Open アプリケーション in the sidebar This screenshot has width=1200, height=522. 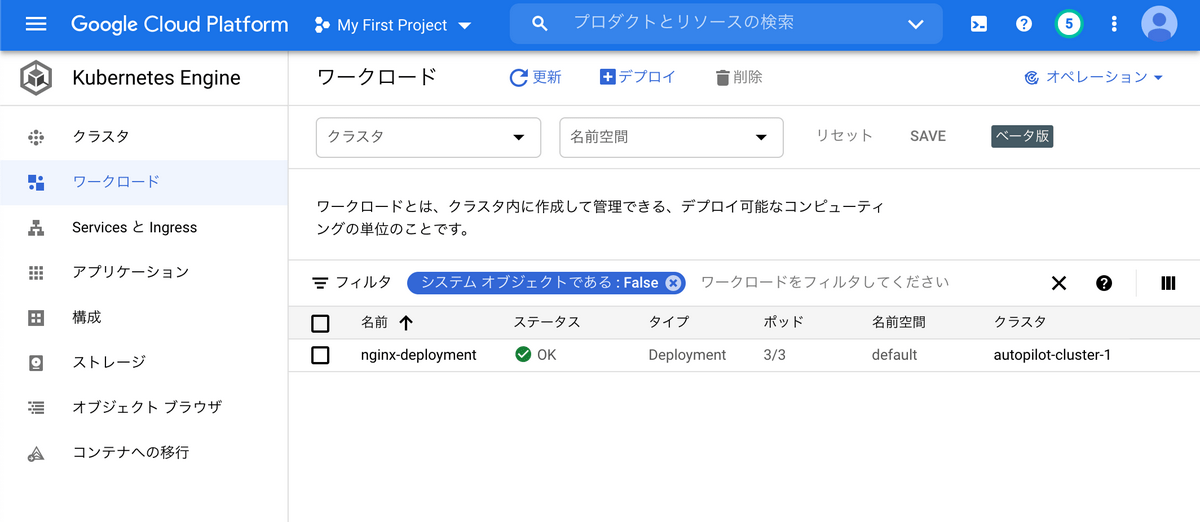(131, 272)
